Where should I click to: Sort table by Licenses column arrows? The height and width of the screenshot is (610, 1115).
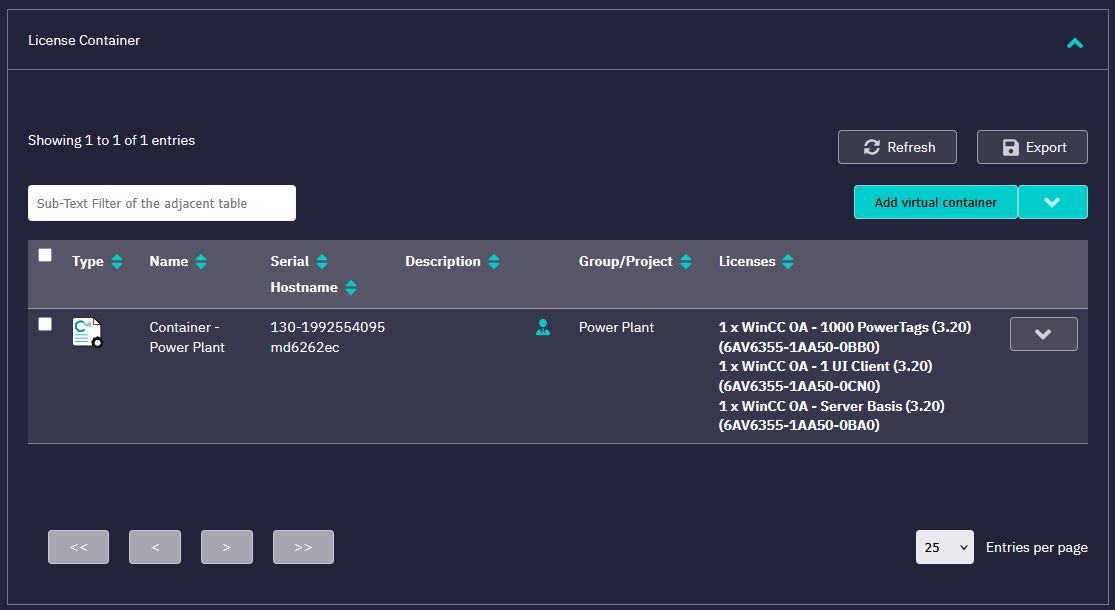(x=788, y=262)
